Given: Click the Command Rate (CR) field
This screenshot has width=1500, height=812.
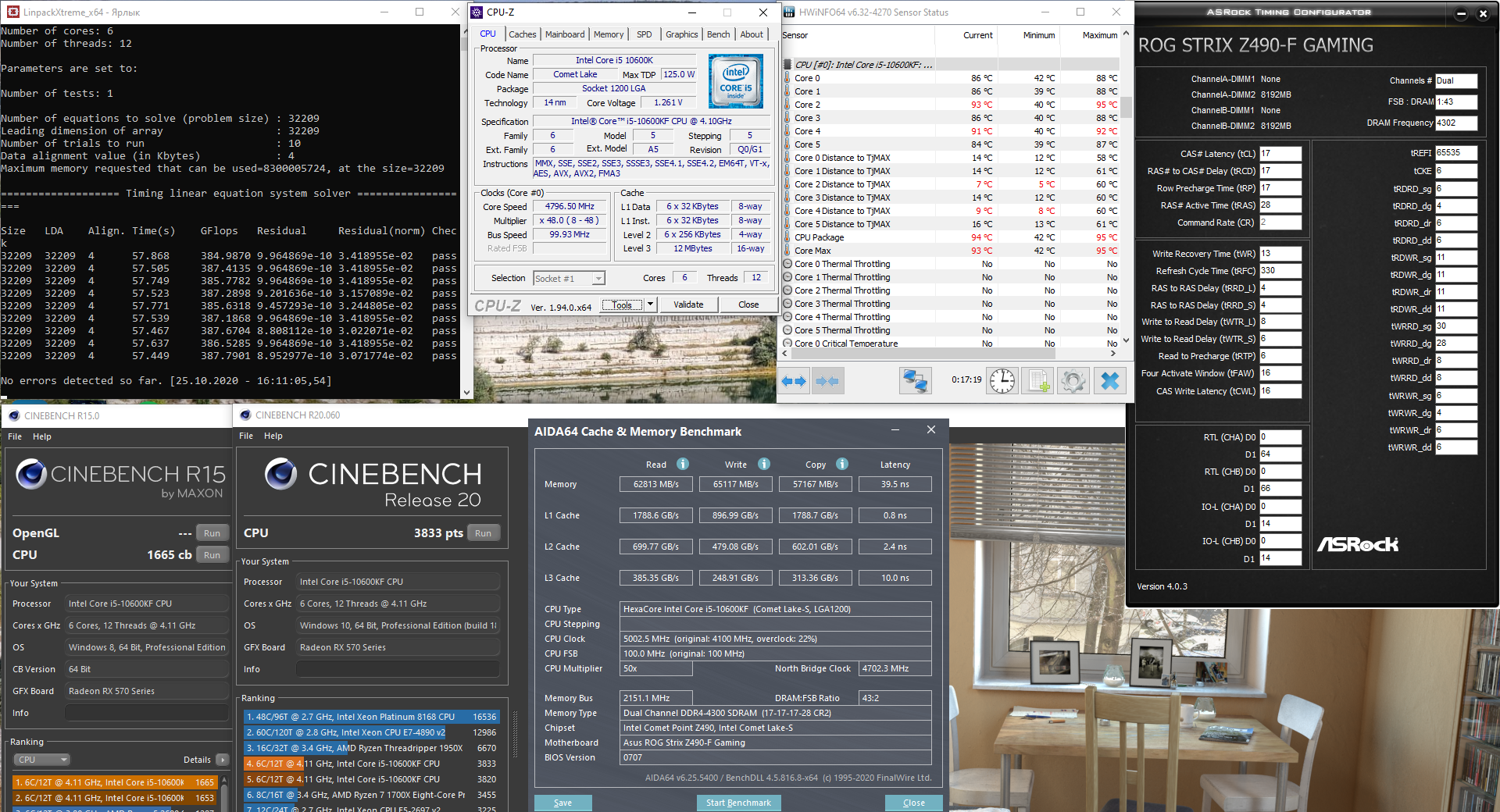Looking at the screenshot, I should point(1280,223).
